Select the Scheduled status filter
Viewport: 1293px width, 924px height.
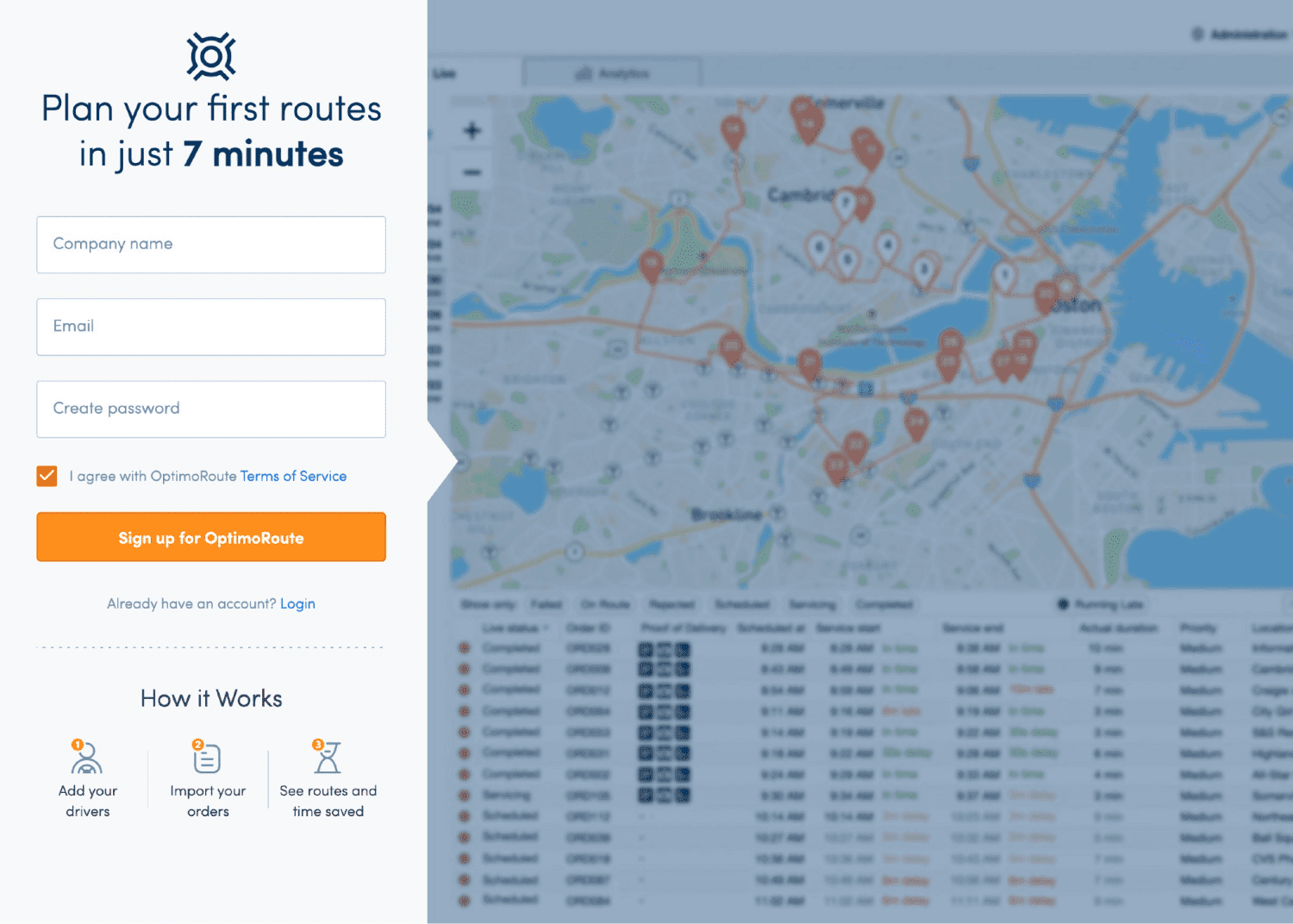(x=741, y=604)
